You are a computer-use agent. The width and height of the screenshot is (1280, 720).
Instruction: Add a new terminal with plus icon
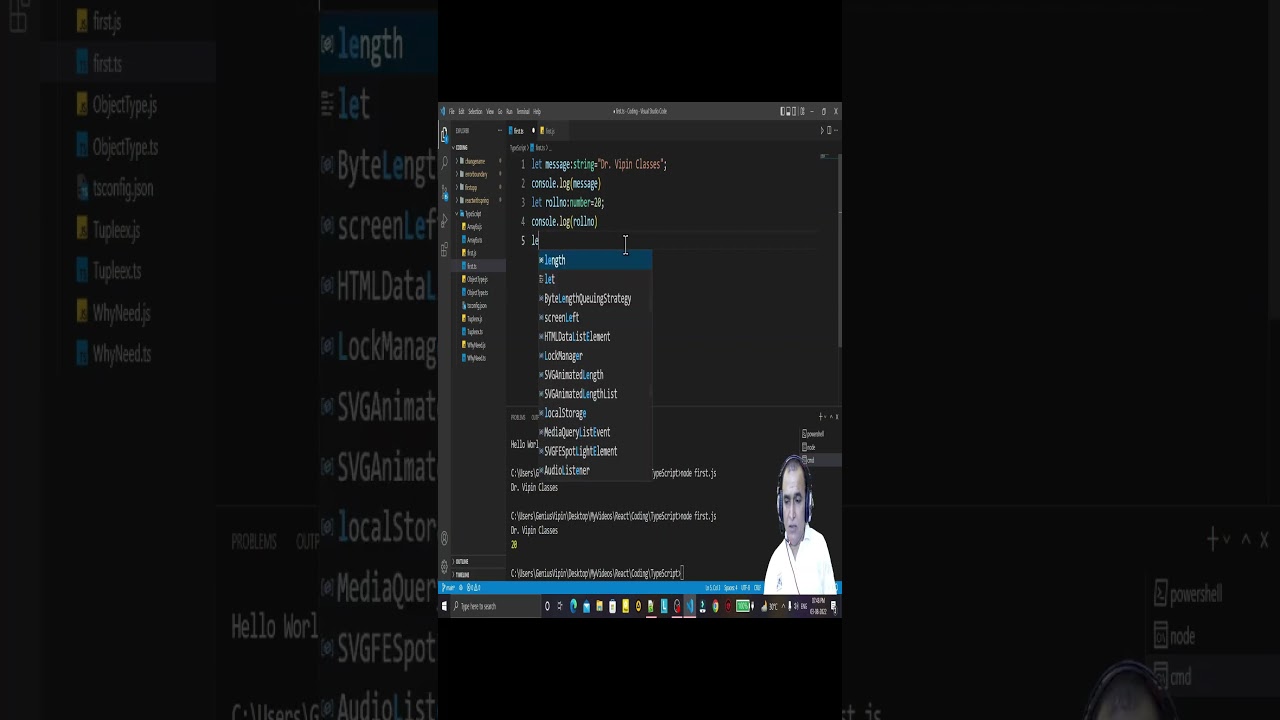(x=820, y=416)
